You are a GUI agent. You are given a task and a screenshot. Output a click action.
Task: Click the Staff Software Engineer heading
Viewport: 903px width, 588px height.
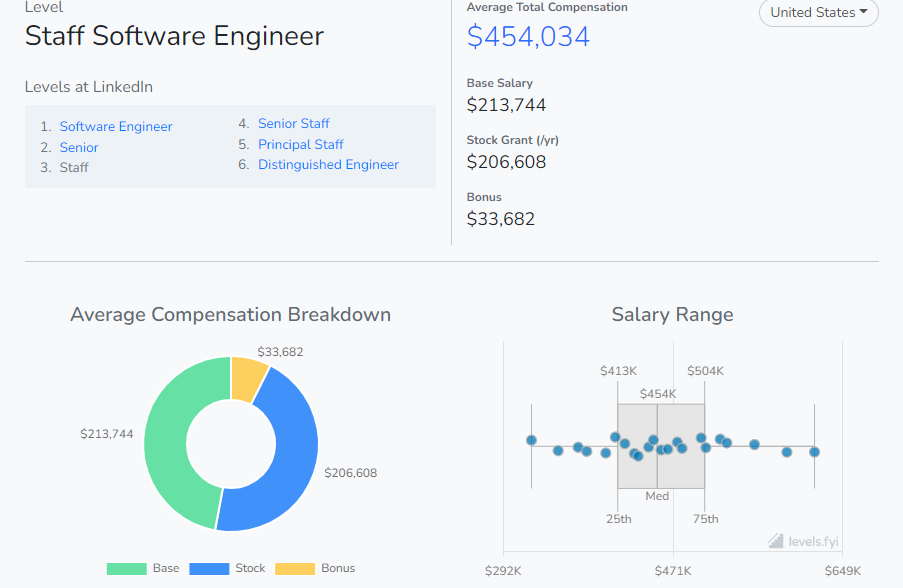click(174, 36)
